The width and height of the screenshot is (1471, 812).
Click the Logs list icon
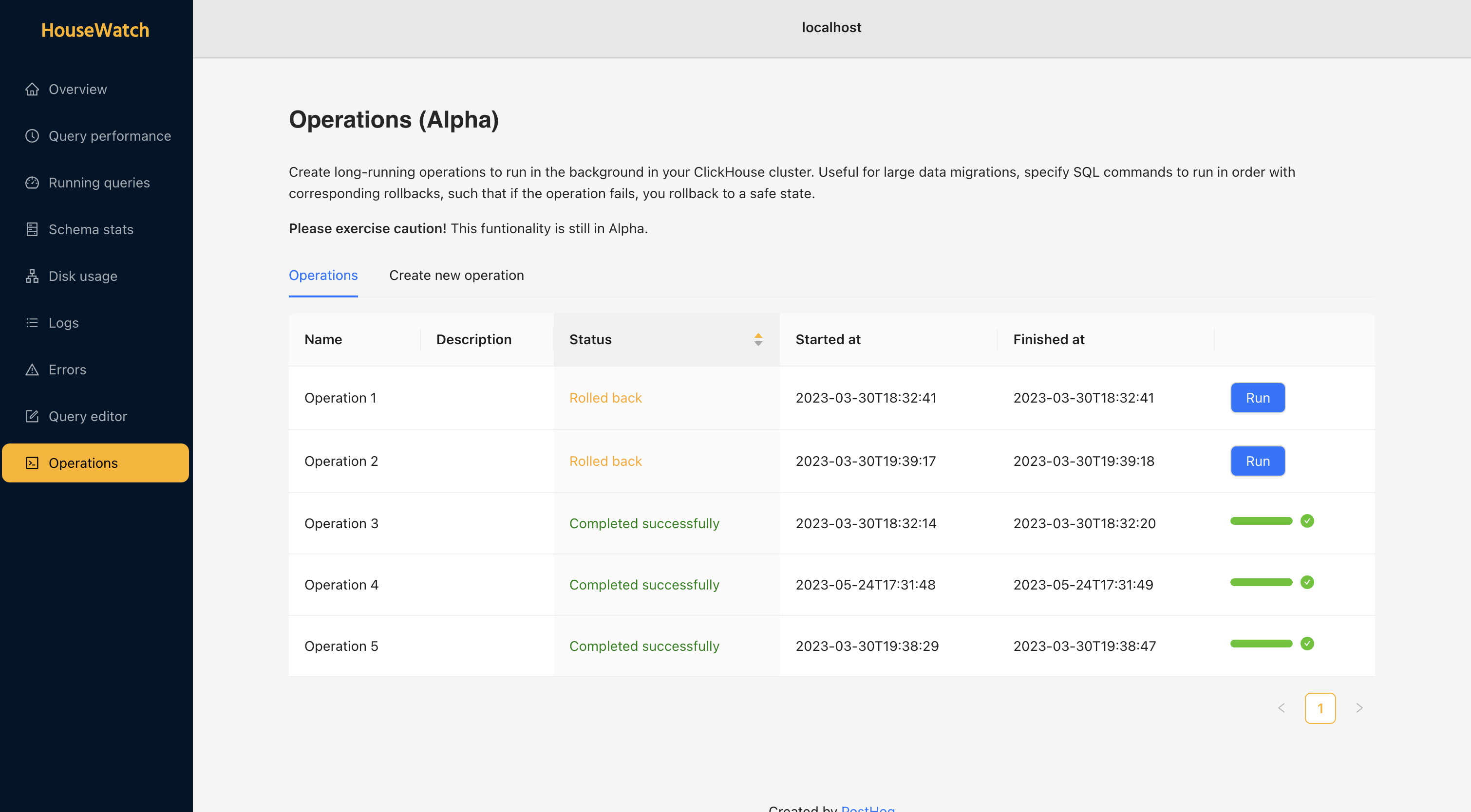(32, 323)
